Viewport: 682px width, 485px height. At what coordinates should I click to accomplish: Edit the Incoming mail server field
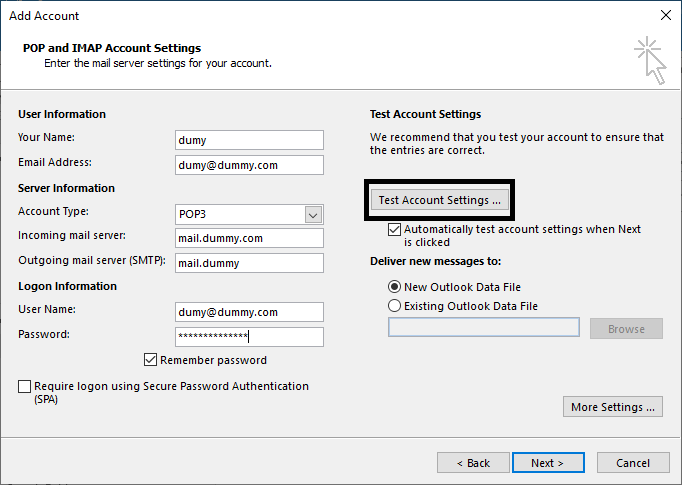pos(249,238)
